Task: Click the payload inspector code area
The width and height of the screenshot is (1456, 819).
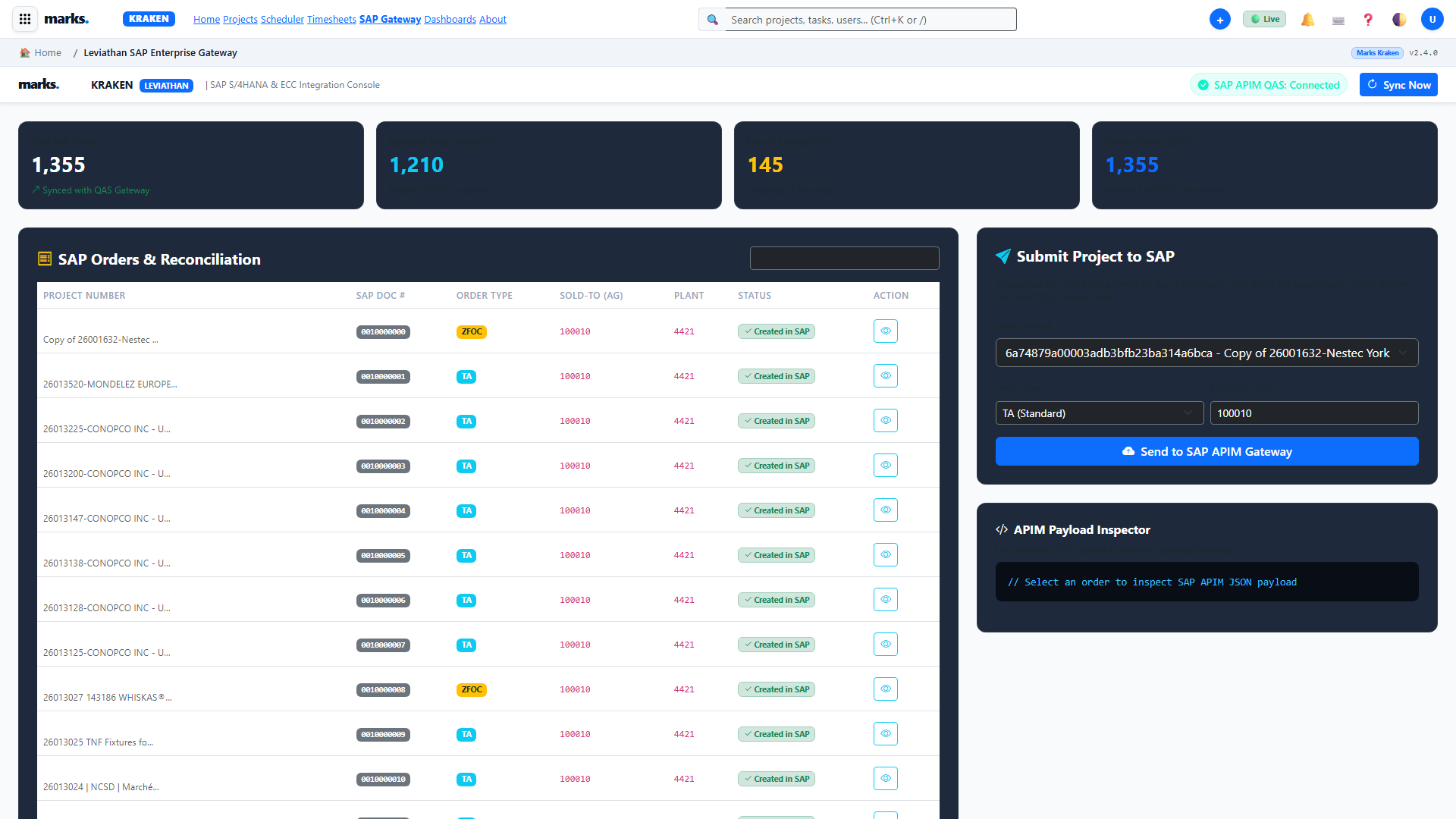Action: point(1207,582)
